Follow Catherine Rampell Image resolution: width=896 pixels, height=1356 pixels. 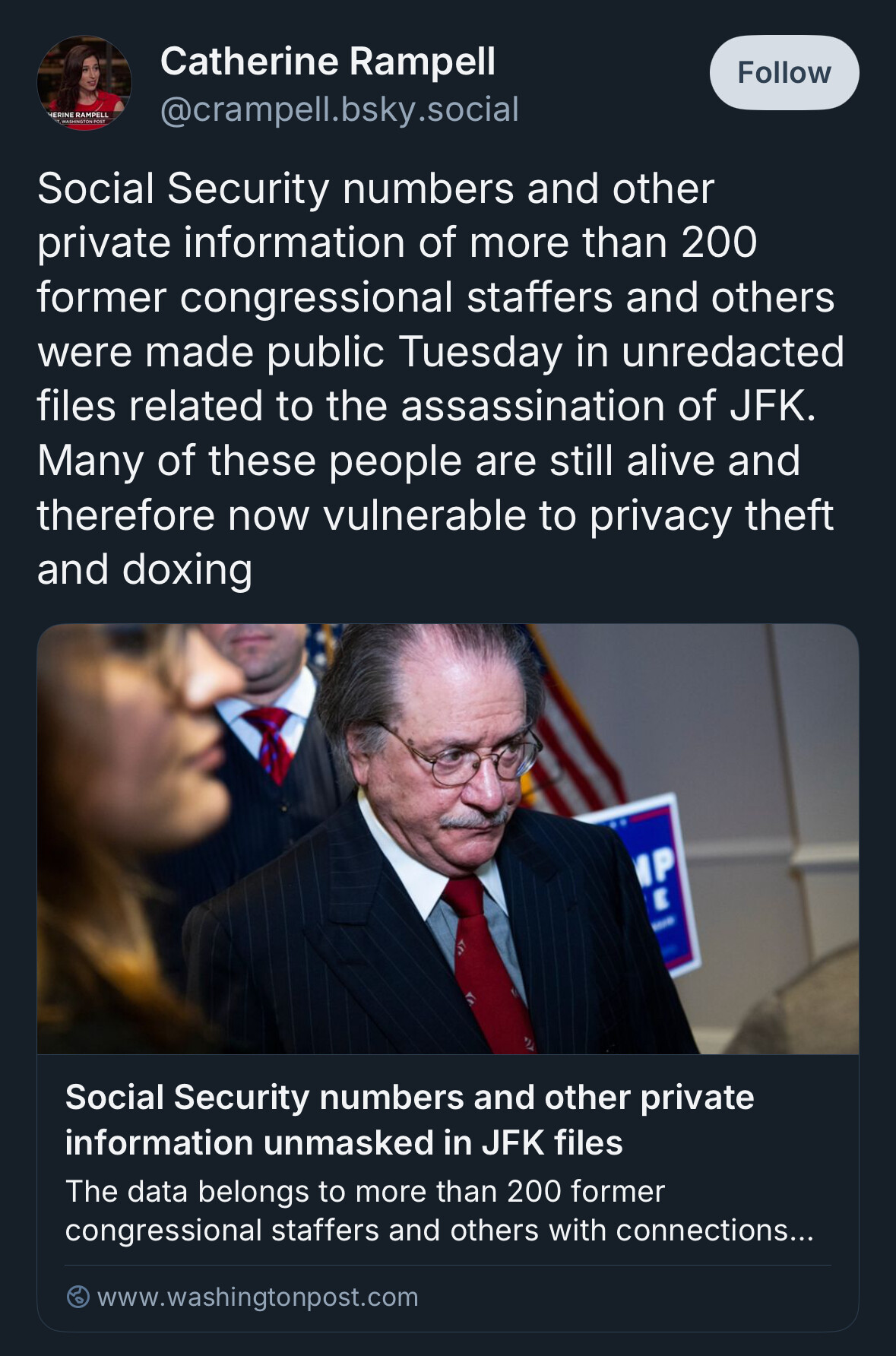pyautogui.click(x=784, y=72)
